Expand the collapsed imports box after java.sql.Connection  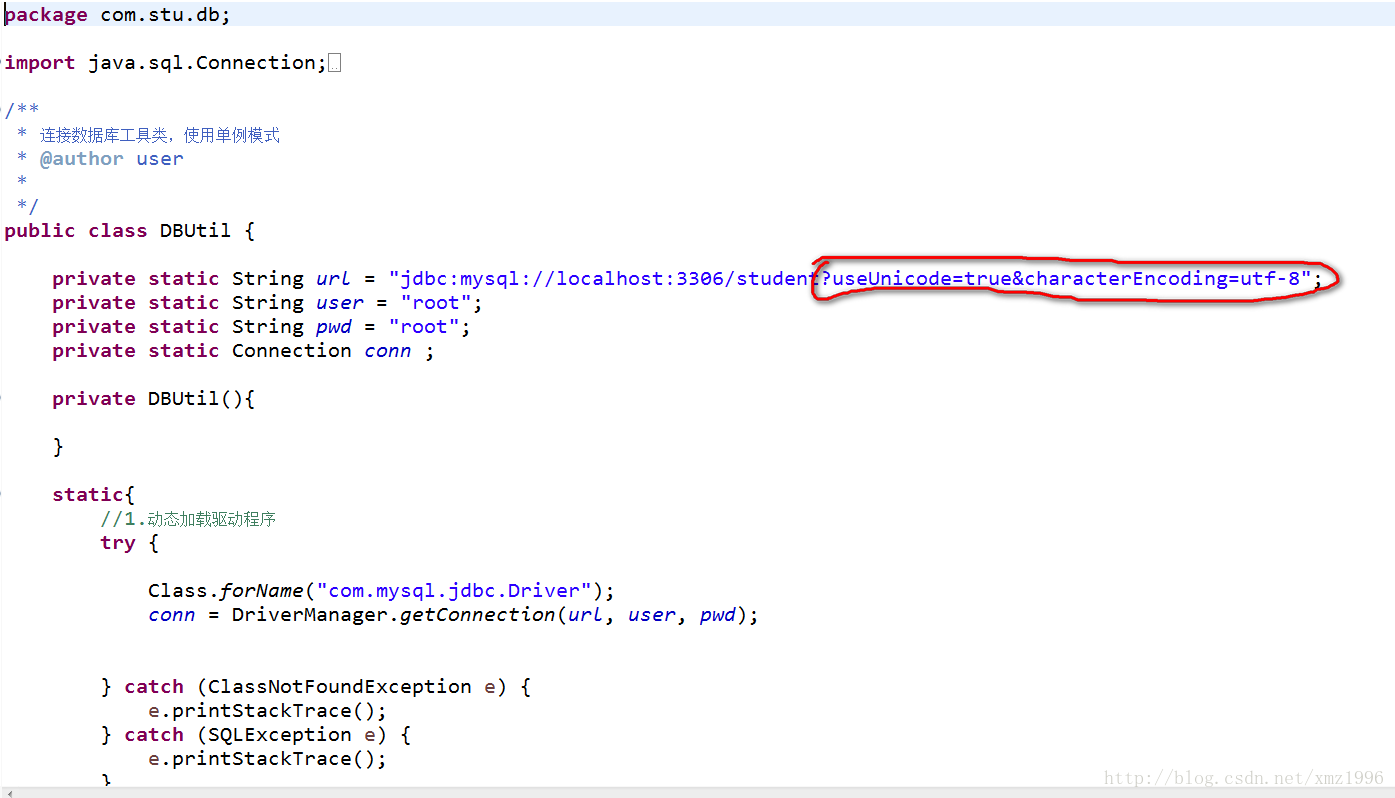[x=335, y=63]
